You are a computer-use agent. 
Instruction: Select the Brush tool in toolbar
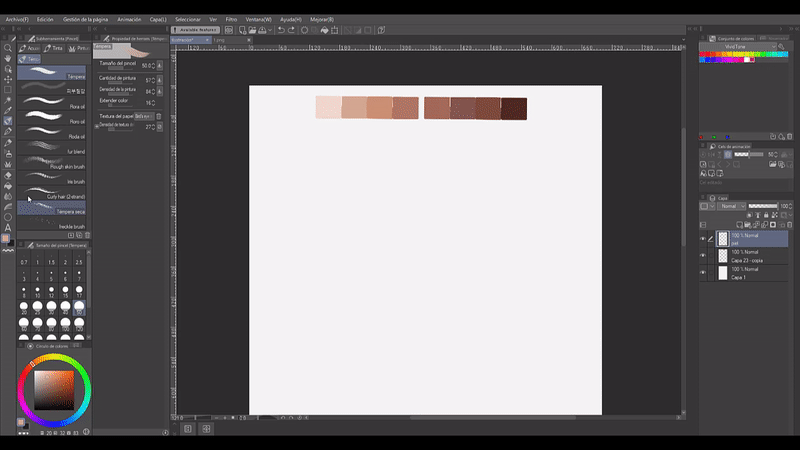click(x=8, y=121)
